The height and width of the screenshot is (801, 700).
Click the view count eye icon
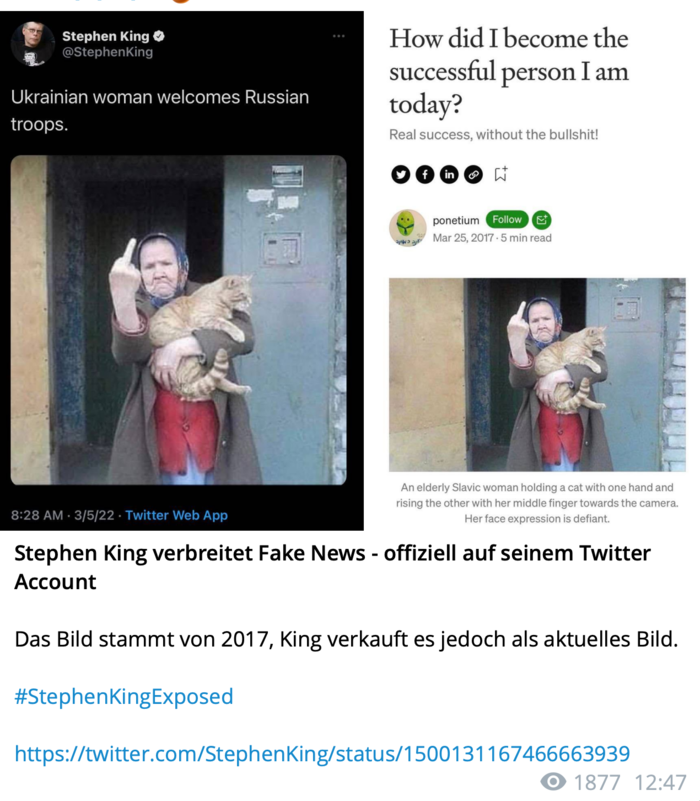[553, 781]
